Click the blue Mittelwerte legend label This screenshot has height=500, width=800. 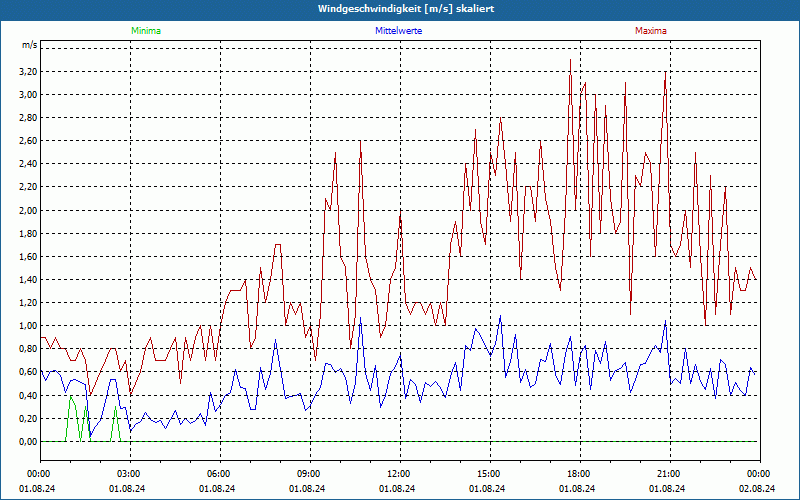pyautogui.click(x=398, y=31)
